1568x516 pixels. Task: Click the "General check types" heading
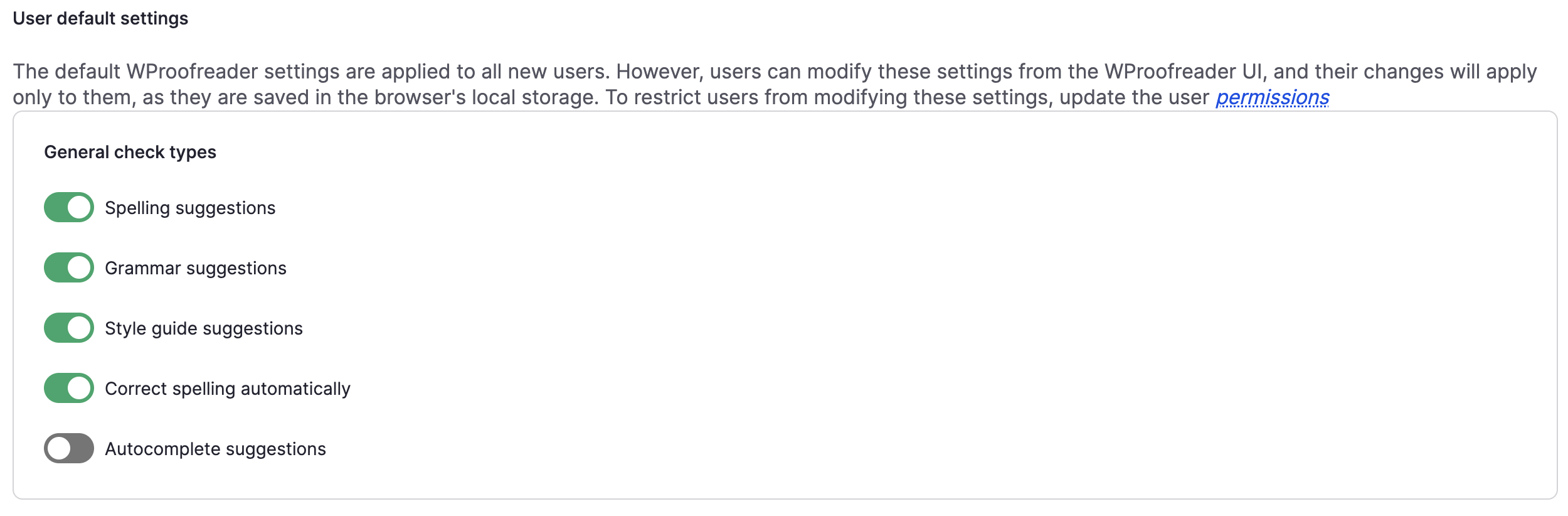[130, 152]
